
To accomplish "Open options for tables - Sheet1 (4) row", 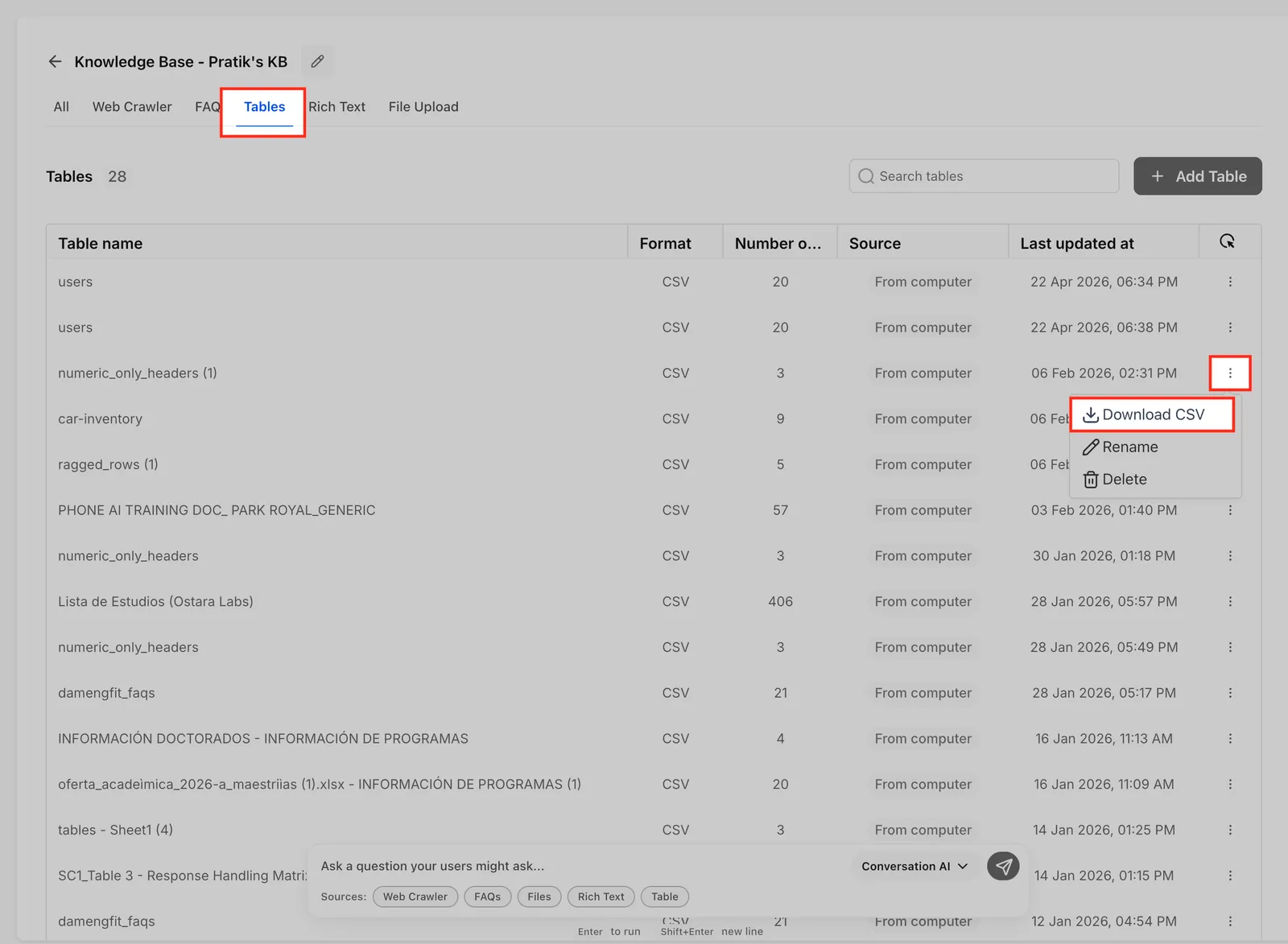I will point(1230,830).
